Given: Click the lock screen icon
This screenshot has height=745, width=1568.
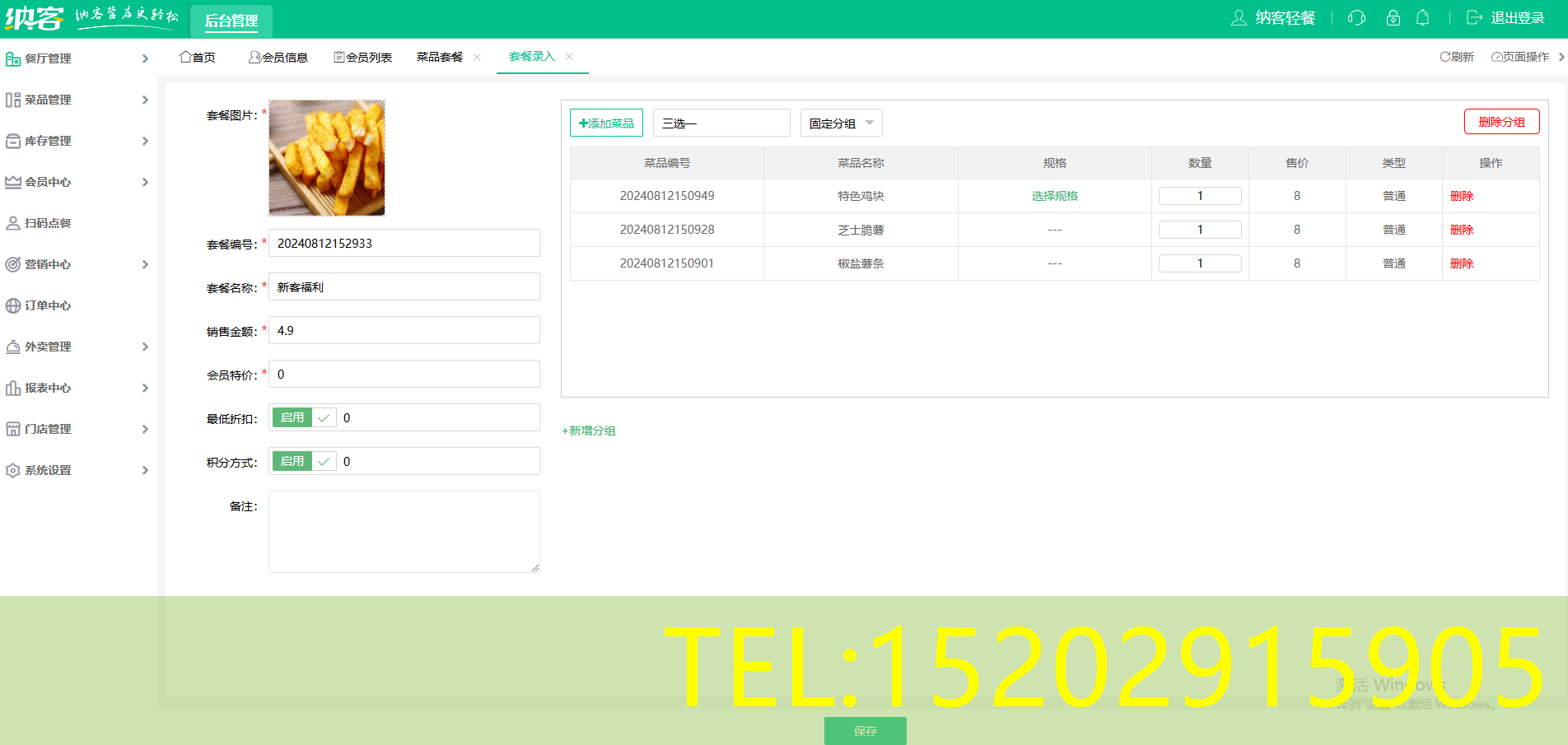Looking at the screenshot, I should pos(1393,18).
